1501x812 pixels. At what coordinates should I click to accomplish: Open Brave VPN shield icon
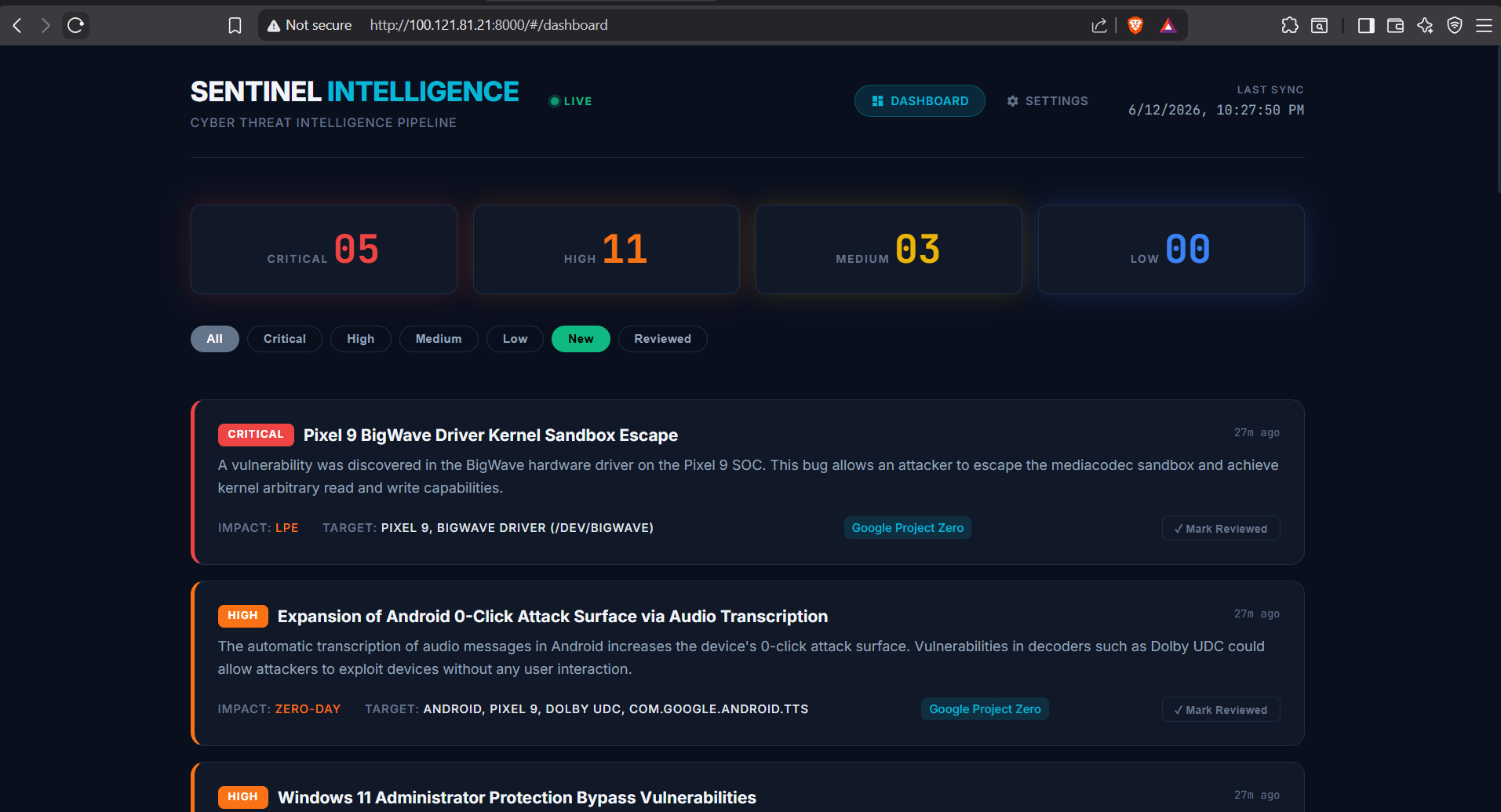coord(1455,25)
